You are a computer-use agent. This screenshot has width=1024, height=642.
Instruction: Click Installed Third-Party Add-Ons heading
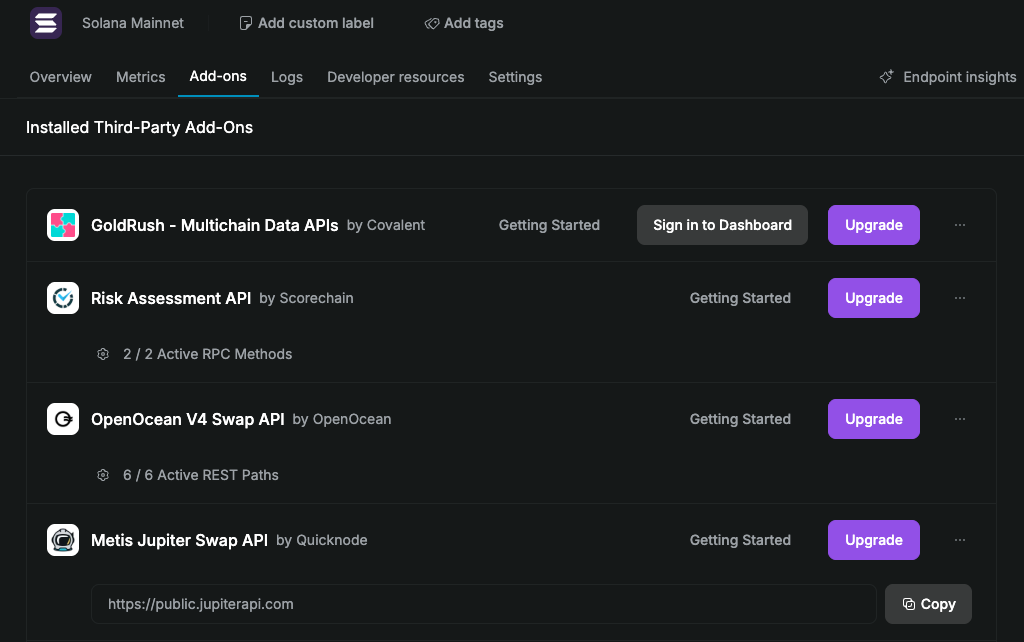click(139, 127)
